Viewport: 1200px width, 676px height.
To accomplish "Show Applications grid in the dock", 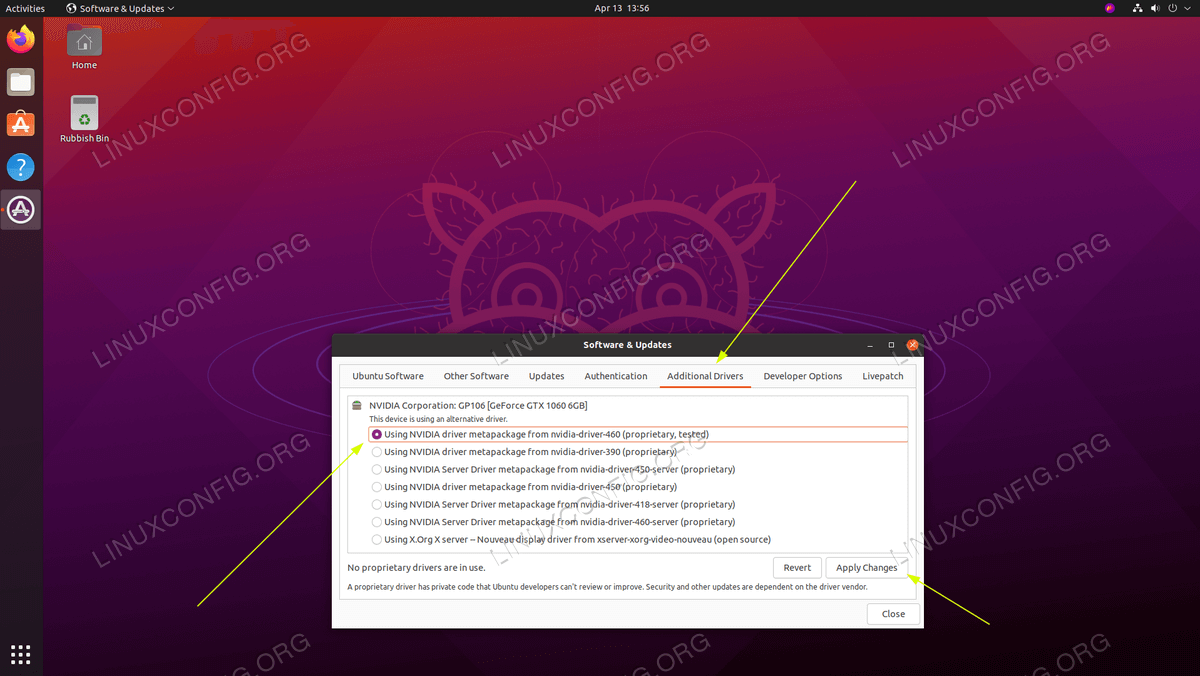I will pyautogui.click(x=20, y=655).
